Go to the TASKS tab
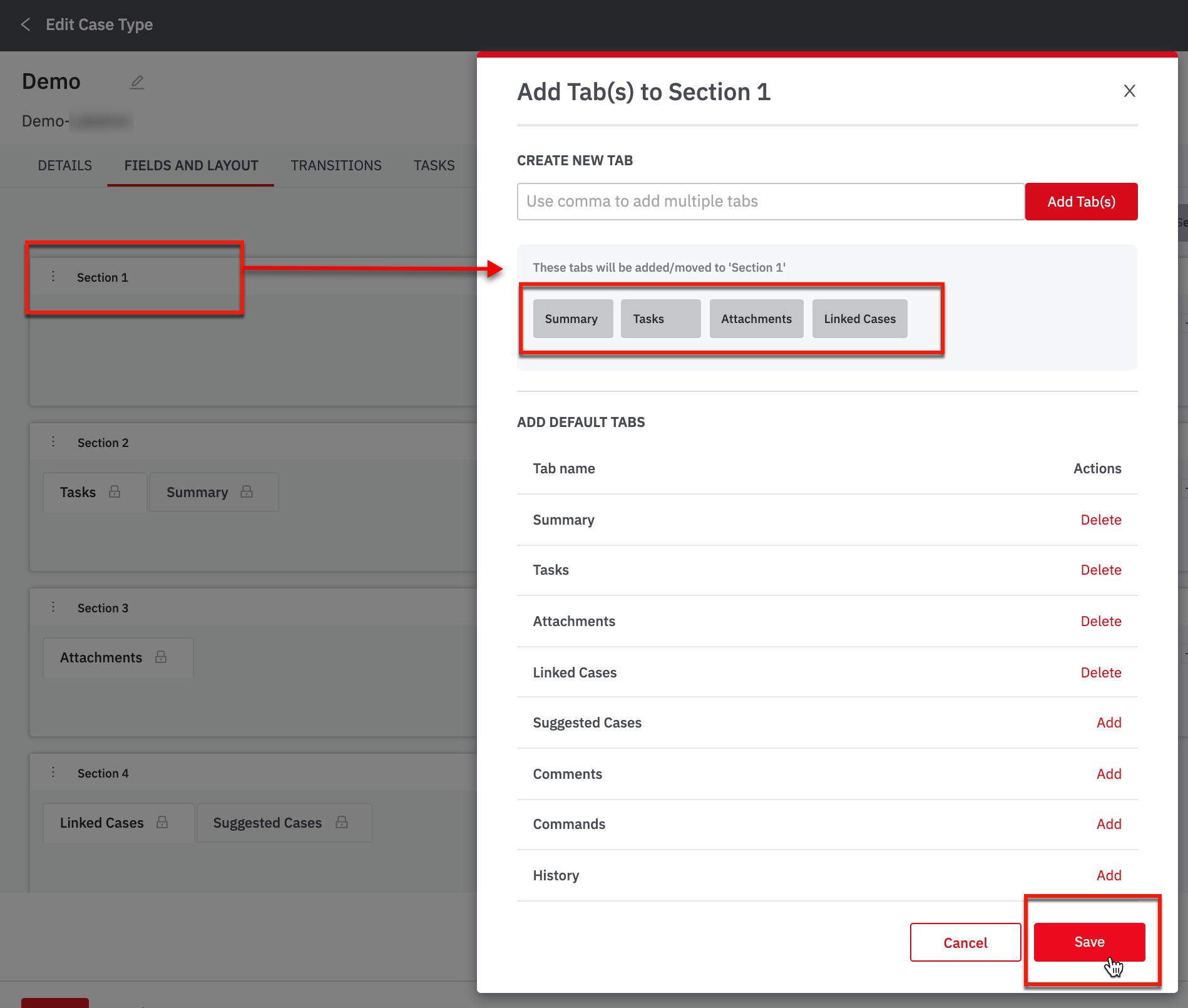 [x=434, y=165]
